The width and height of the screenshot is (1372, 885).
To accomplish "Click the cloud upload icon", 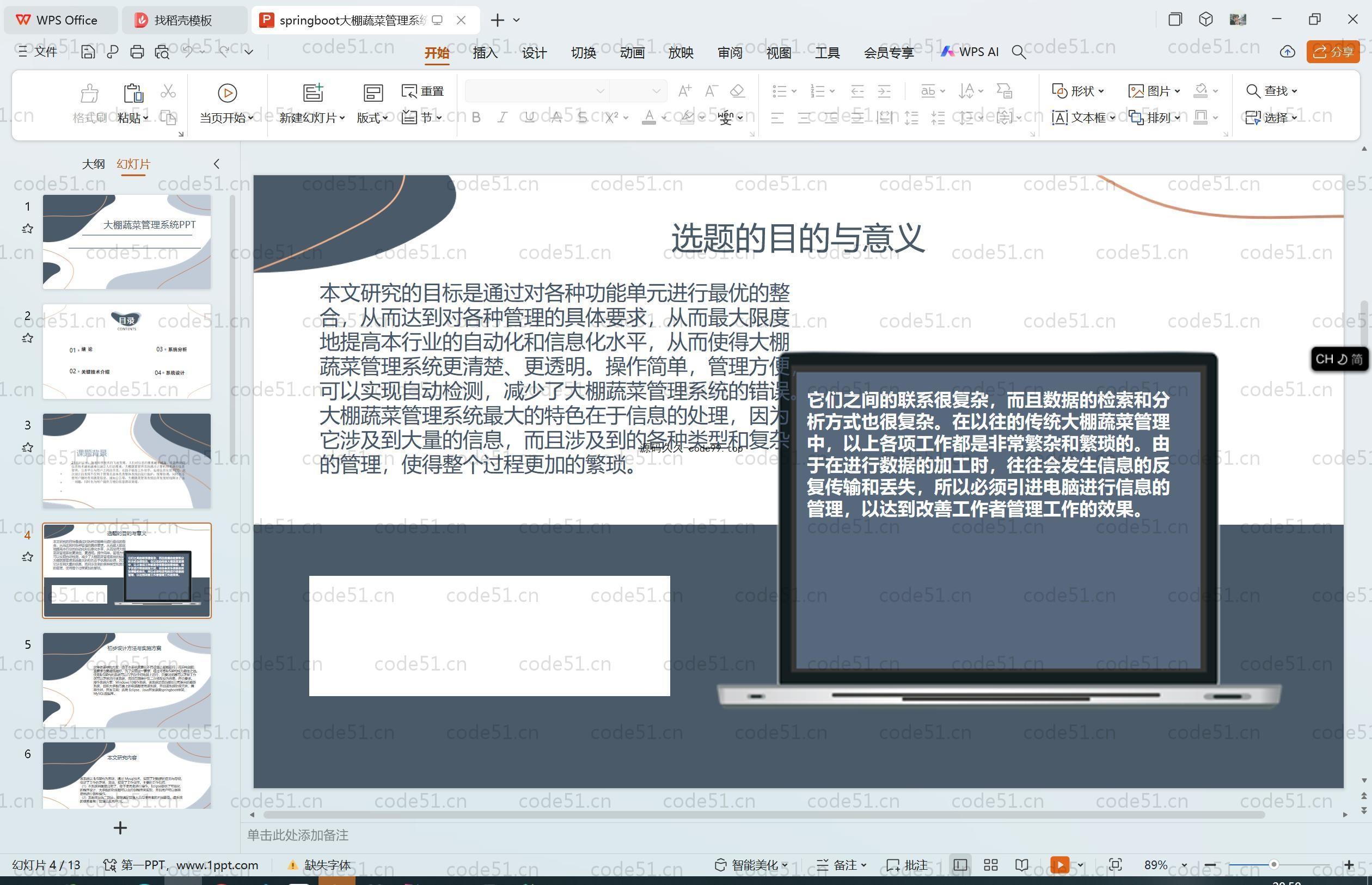I will tap(1287, 52).
